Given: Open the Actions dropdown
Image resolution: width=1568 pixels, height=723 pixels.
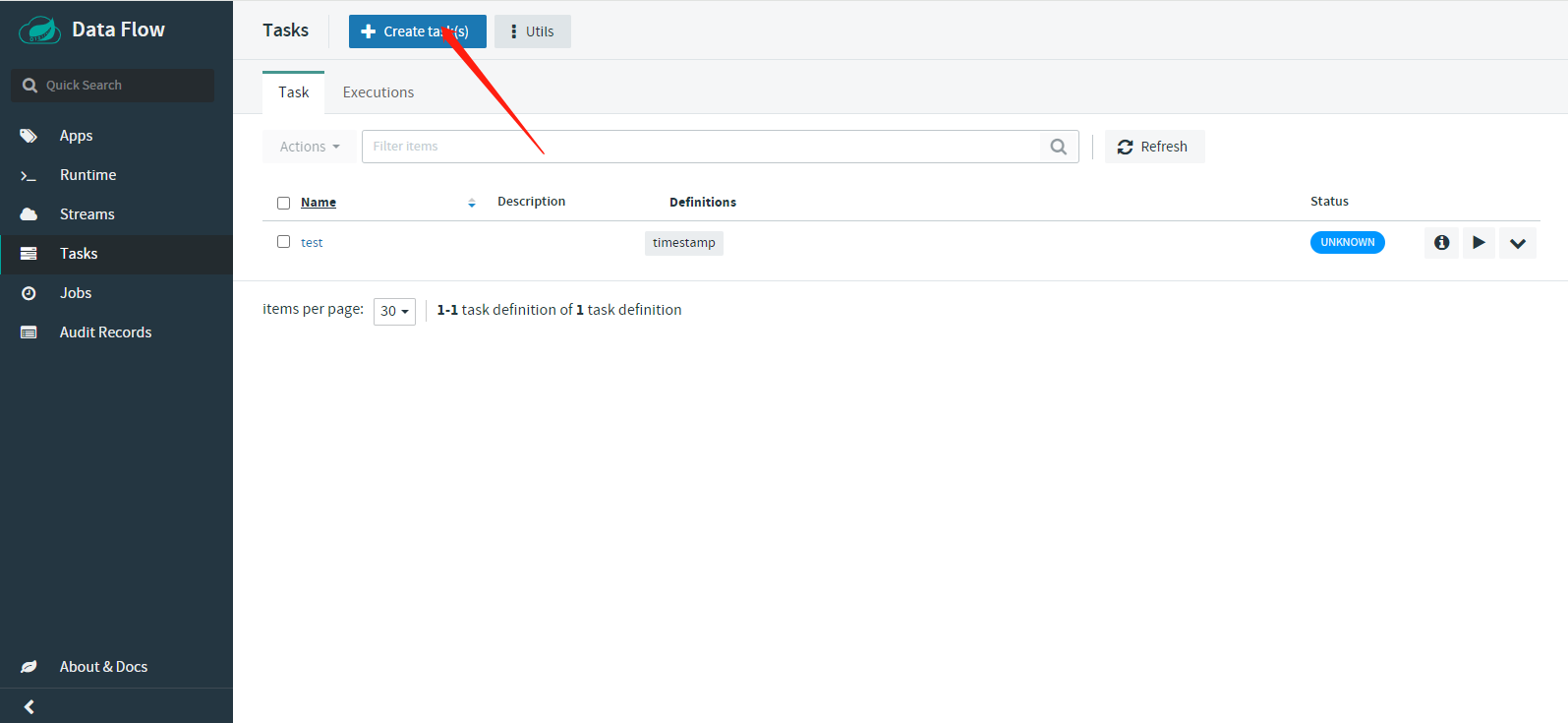Looking at the screenshot, I should (310, 147).
